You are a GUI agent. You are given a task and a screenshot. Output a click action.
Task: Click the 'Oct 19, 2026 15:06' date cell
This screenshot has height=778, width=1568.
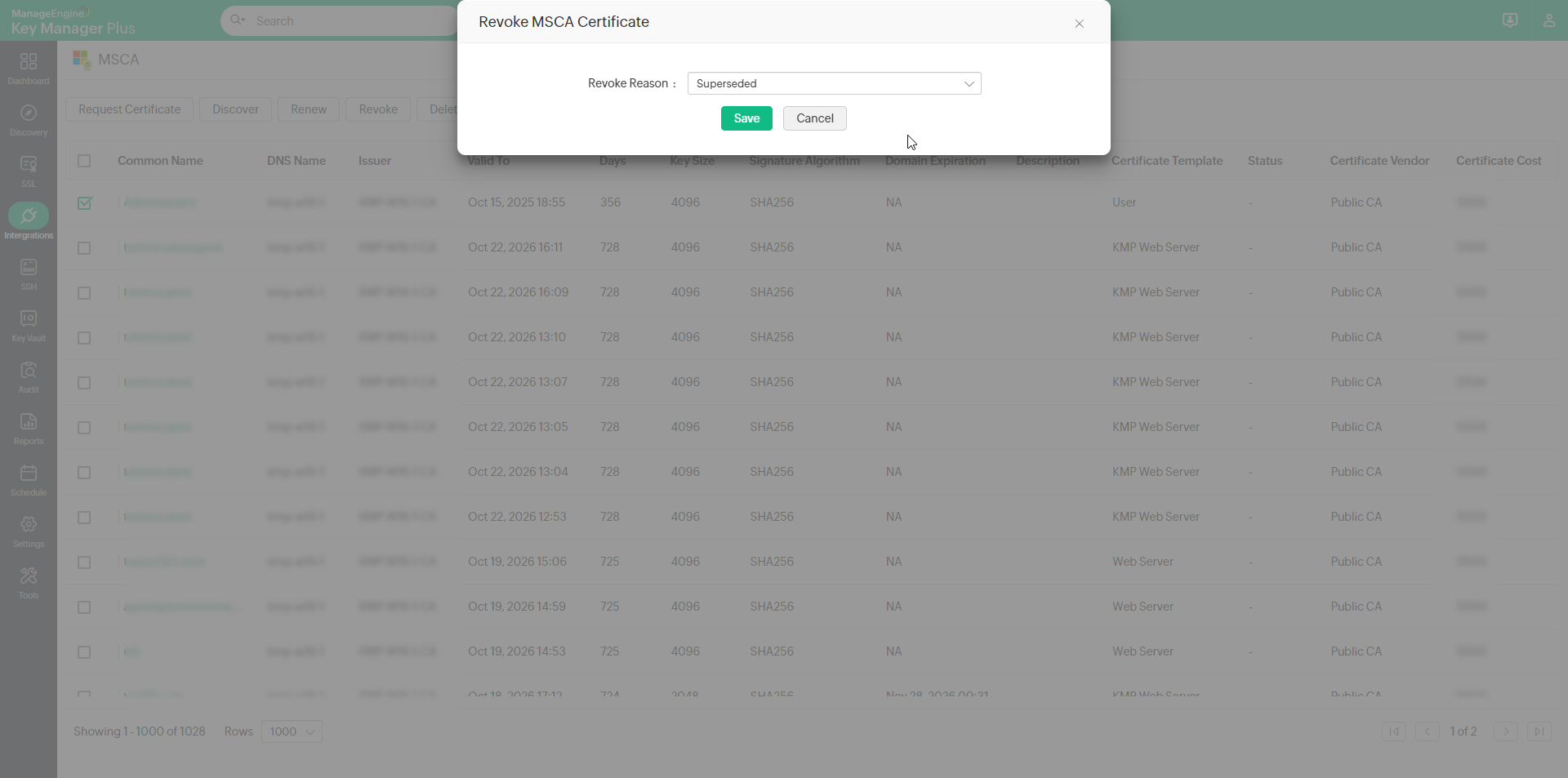pyautogui.click(x=517, y=562)
